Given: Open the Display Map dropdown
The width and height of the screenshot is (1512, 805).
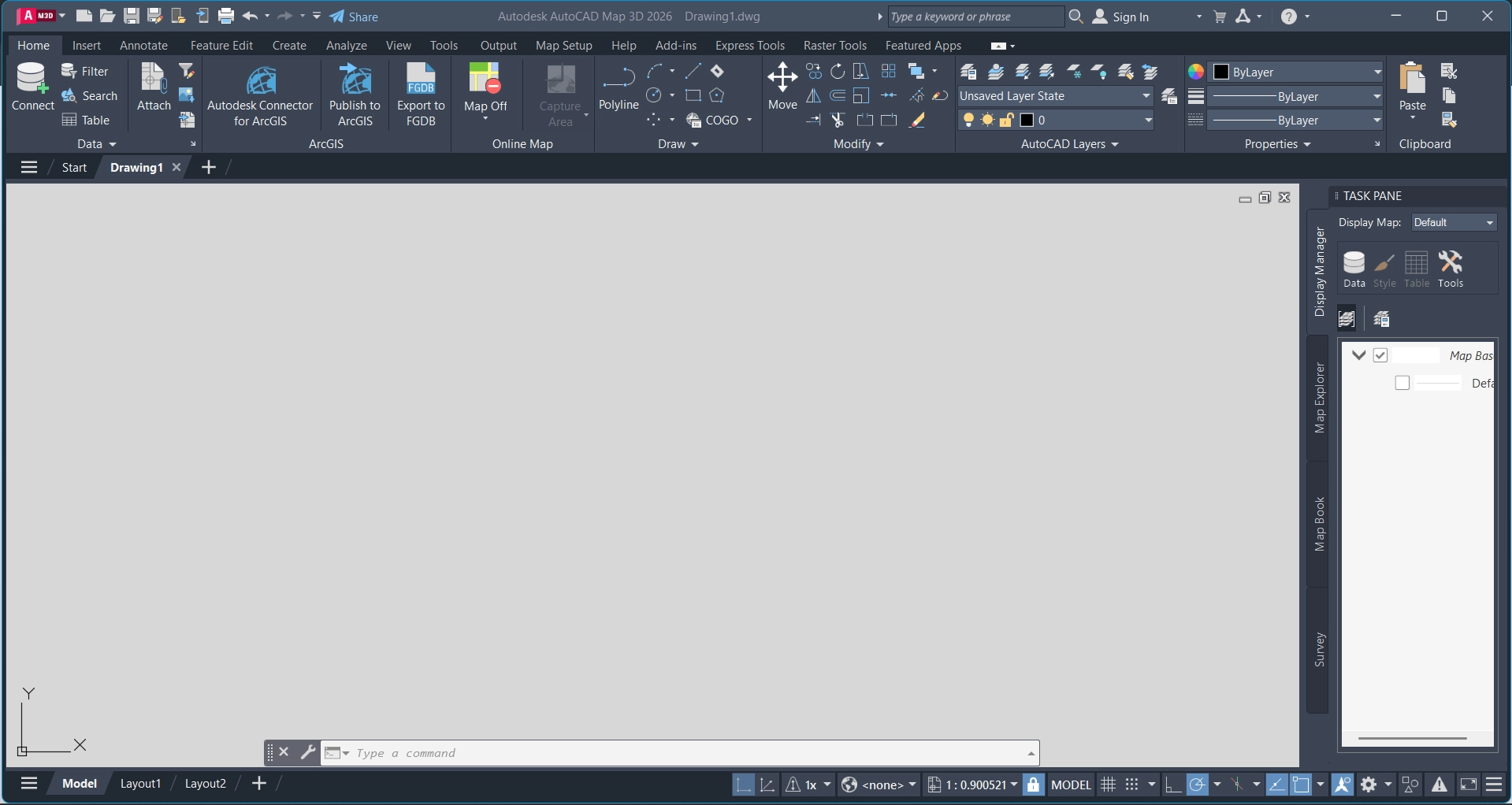Looking at the screenshot, I should click(x=1453, y=223).
